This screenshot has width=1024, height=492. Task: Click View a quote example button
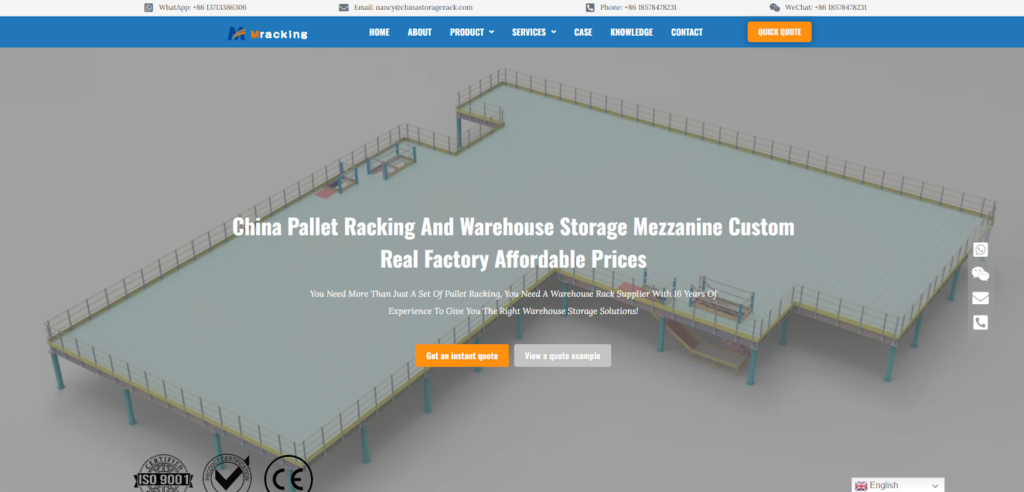562,355
